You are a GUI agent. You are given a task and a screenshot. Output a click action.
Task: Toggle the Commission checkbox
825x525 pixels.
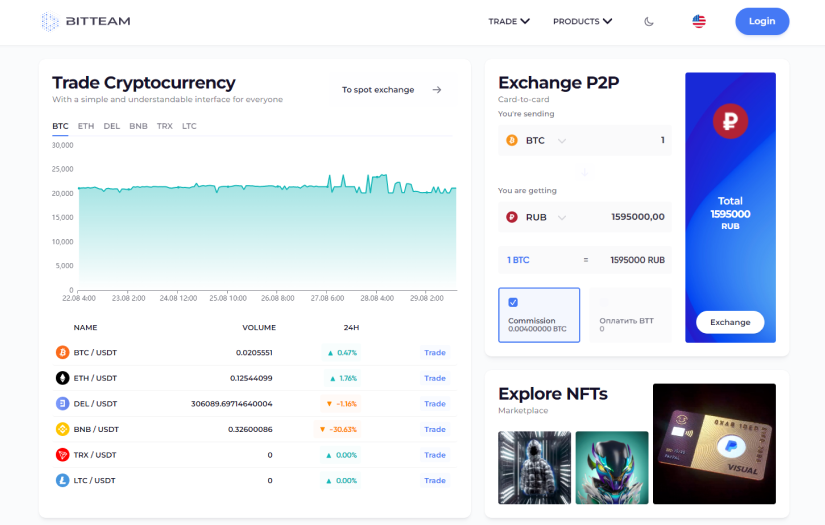coord(513,302)
